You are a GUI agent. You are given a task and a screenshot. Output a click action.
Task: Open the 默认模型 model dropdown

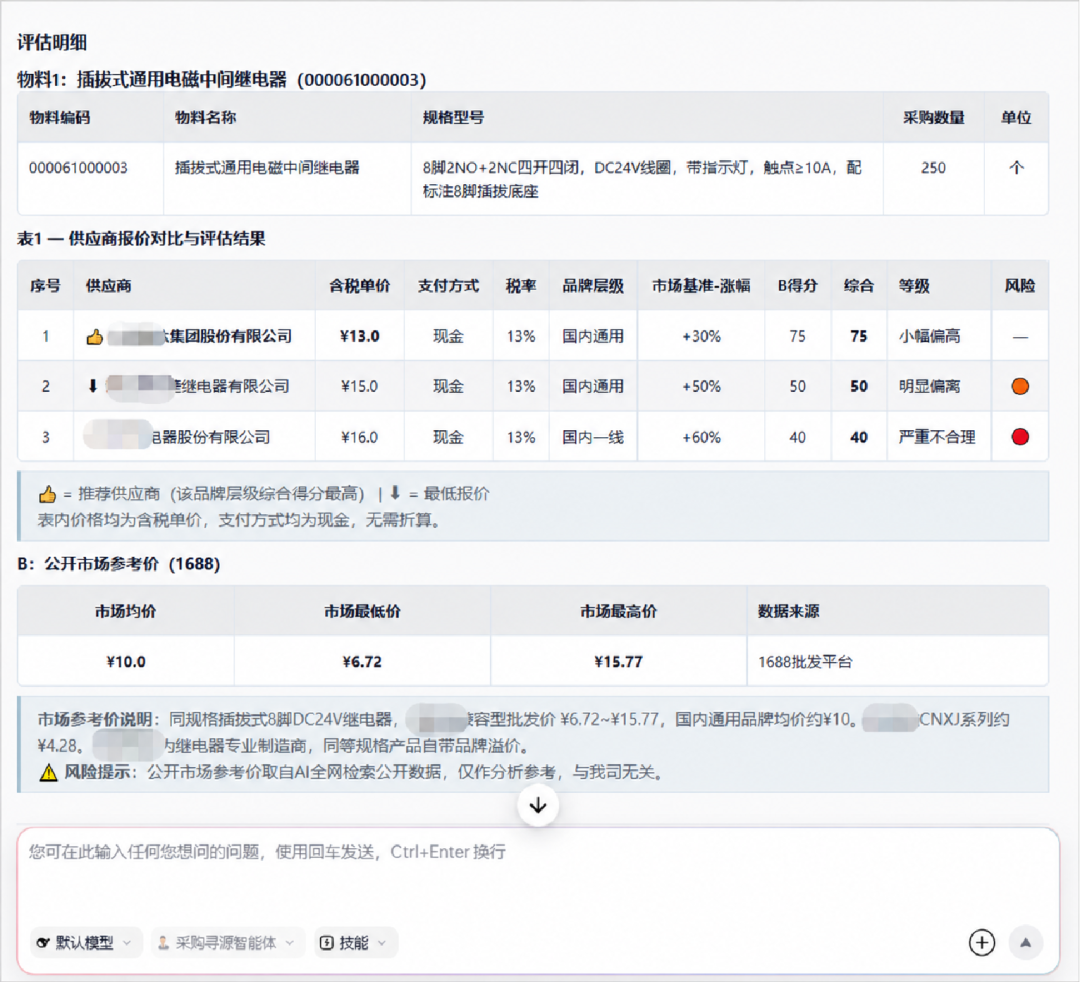pyautogui.click(x=85, y=943)
